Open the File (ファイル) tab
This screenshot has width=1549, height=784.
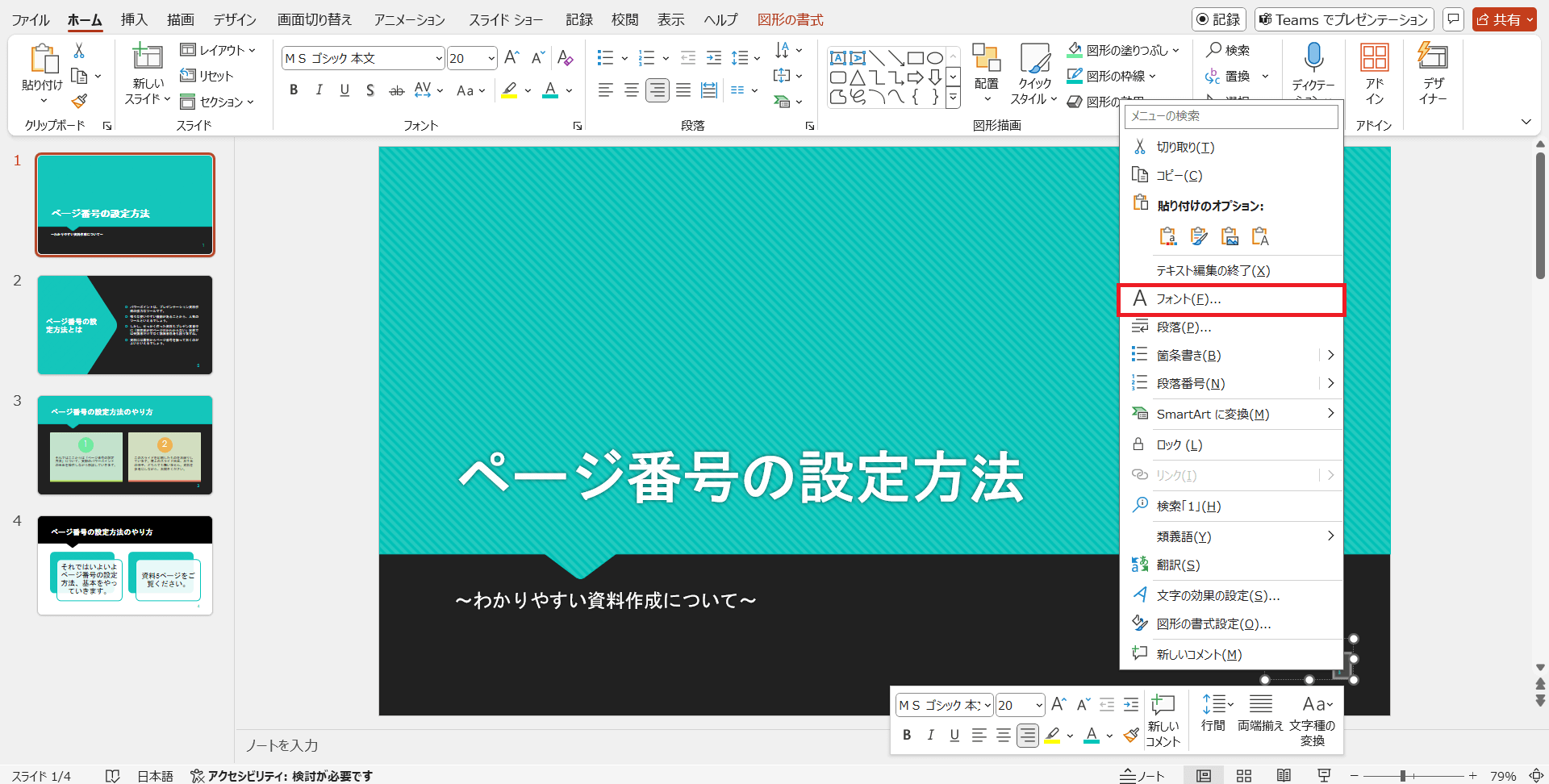tap(31, 19)
